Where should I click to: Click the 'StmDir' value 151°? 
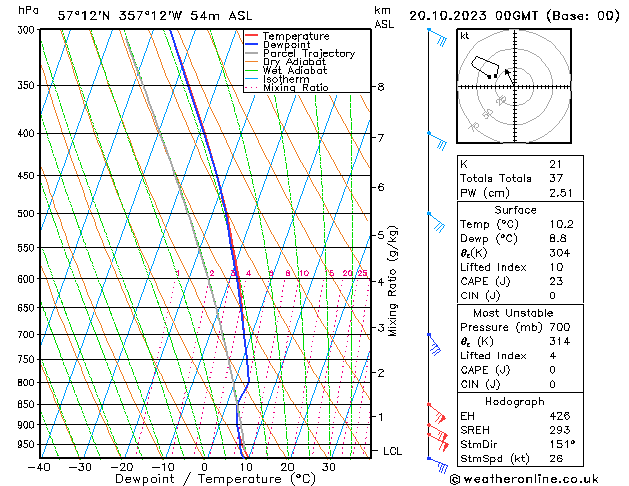(x=562, y=444)
